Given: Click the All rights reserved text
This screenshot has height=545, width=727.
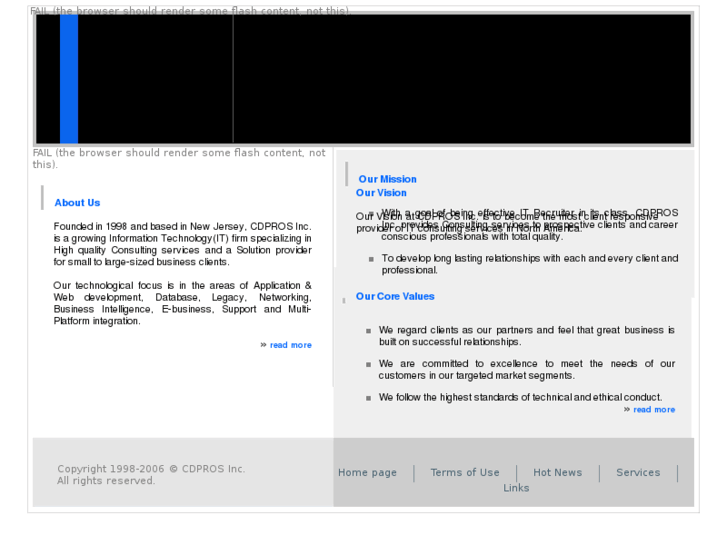Looking at the screenshot, I should (x=106, y=481).
